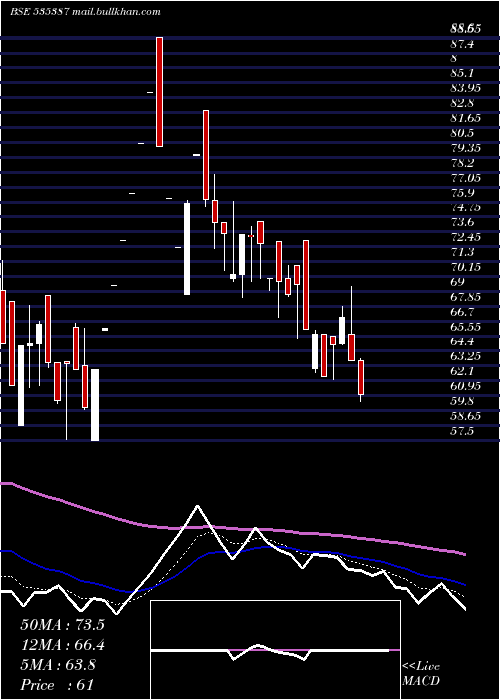Click the 80.5 price level

click(x=462, y=133)
